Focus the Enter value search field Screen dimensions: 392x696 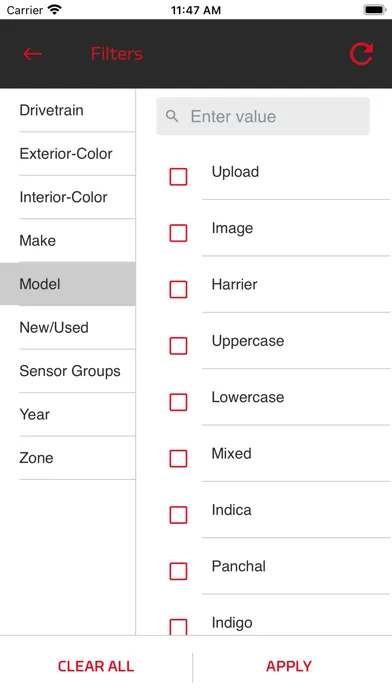click(x=263, y=116)
